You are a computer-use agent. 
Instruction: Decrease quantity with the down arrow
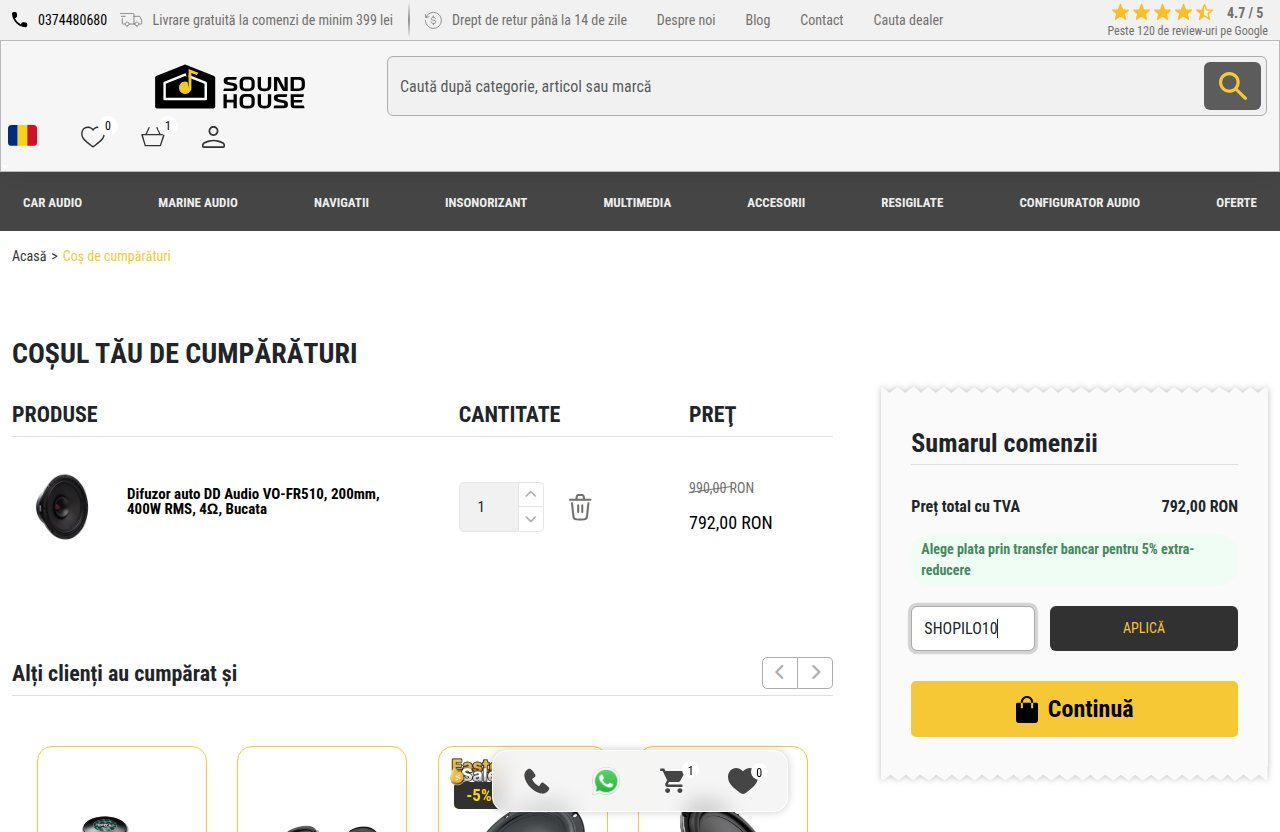pos(531,519)
